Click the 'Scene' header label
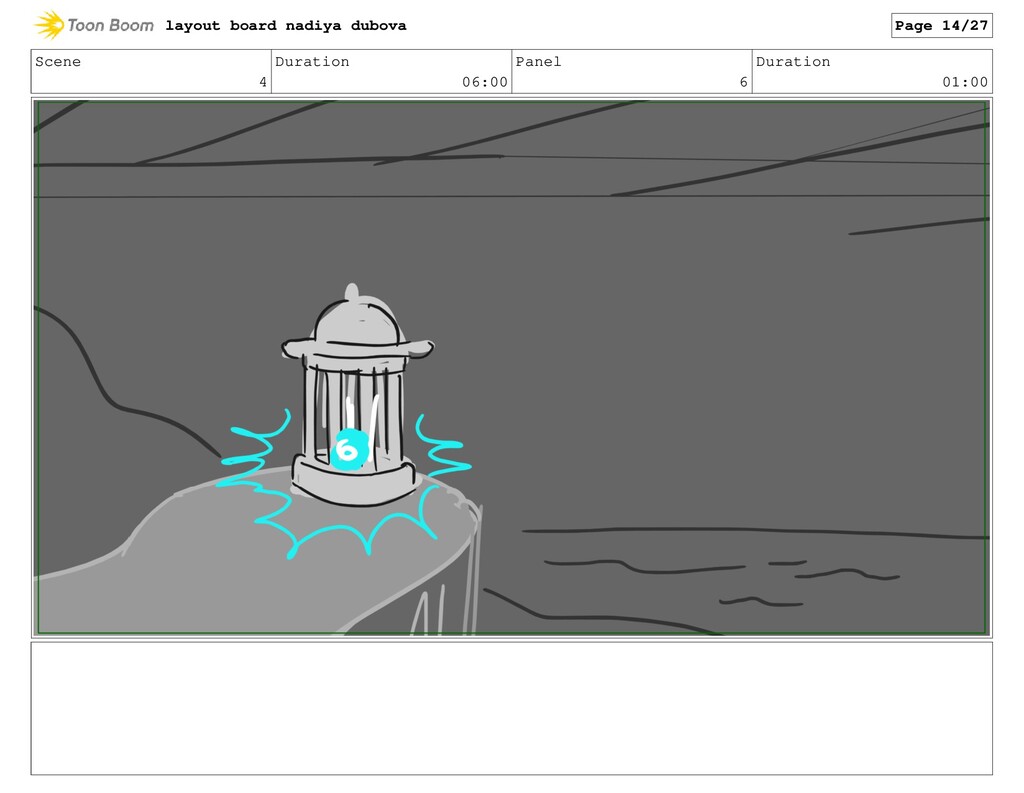 [x=58, y=61]
